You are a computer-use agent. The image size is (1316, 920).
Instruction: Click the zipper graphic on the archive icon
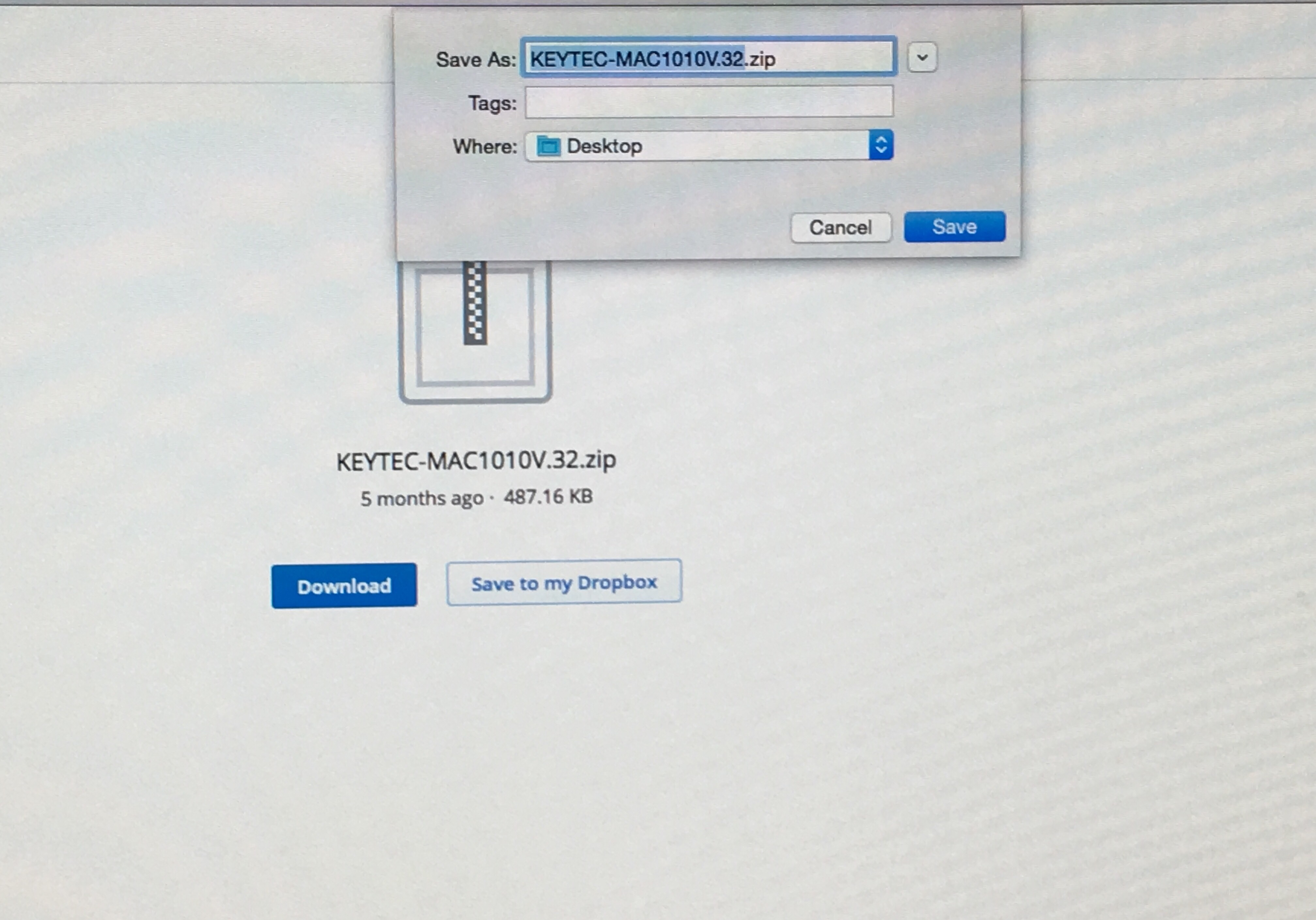click(x=475, y=302)
